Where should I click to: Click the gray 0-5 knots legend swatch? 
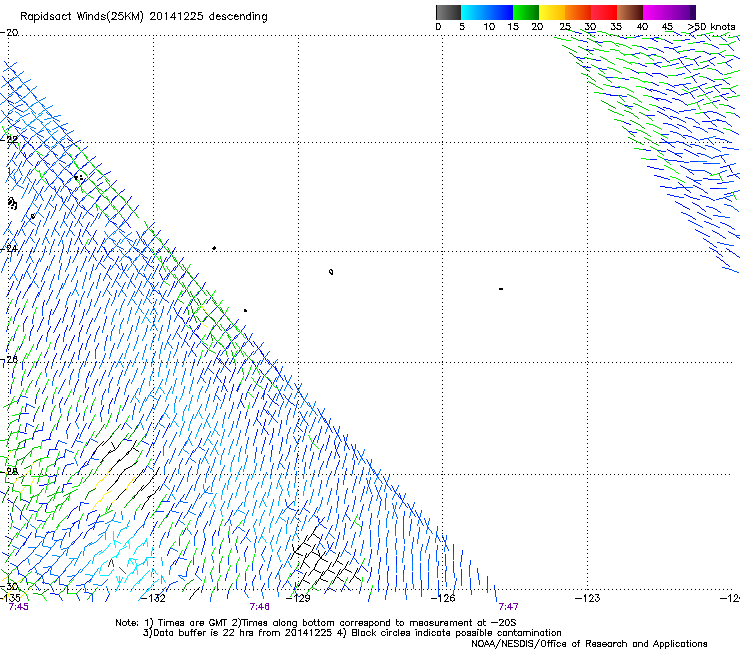pyautogui.click(x=448, y=12)
